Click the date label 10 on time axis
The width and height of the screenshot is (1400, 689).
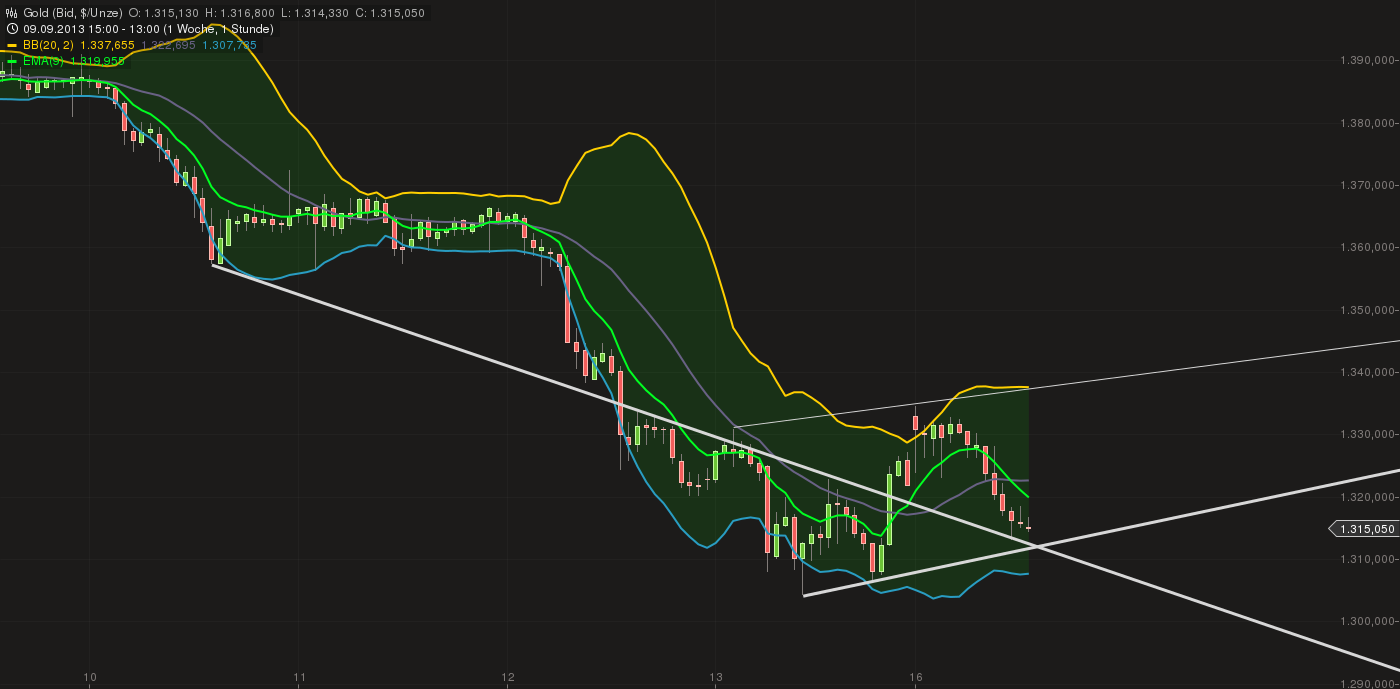(89, 677)
